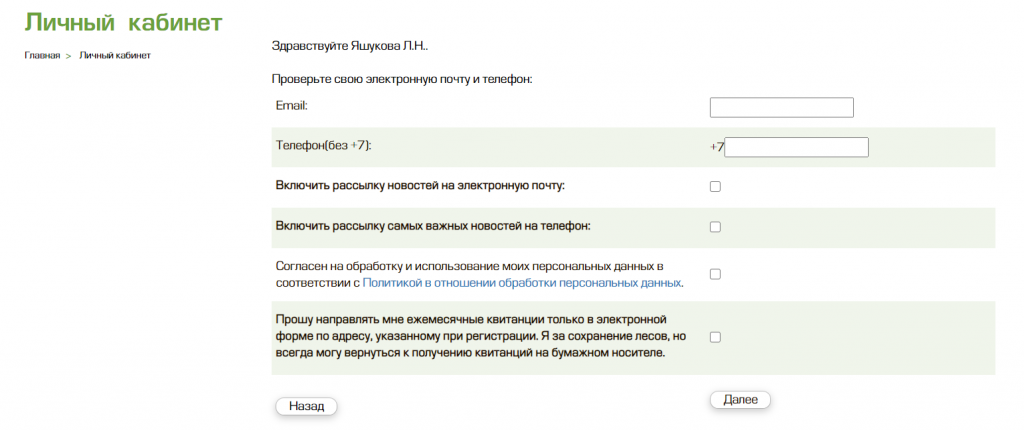Screen dimensions: 1024x430
Task: Tick the electronic receipts only checkbox
Action: 715,337
